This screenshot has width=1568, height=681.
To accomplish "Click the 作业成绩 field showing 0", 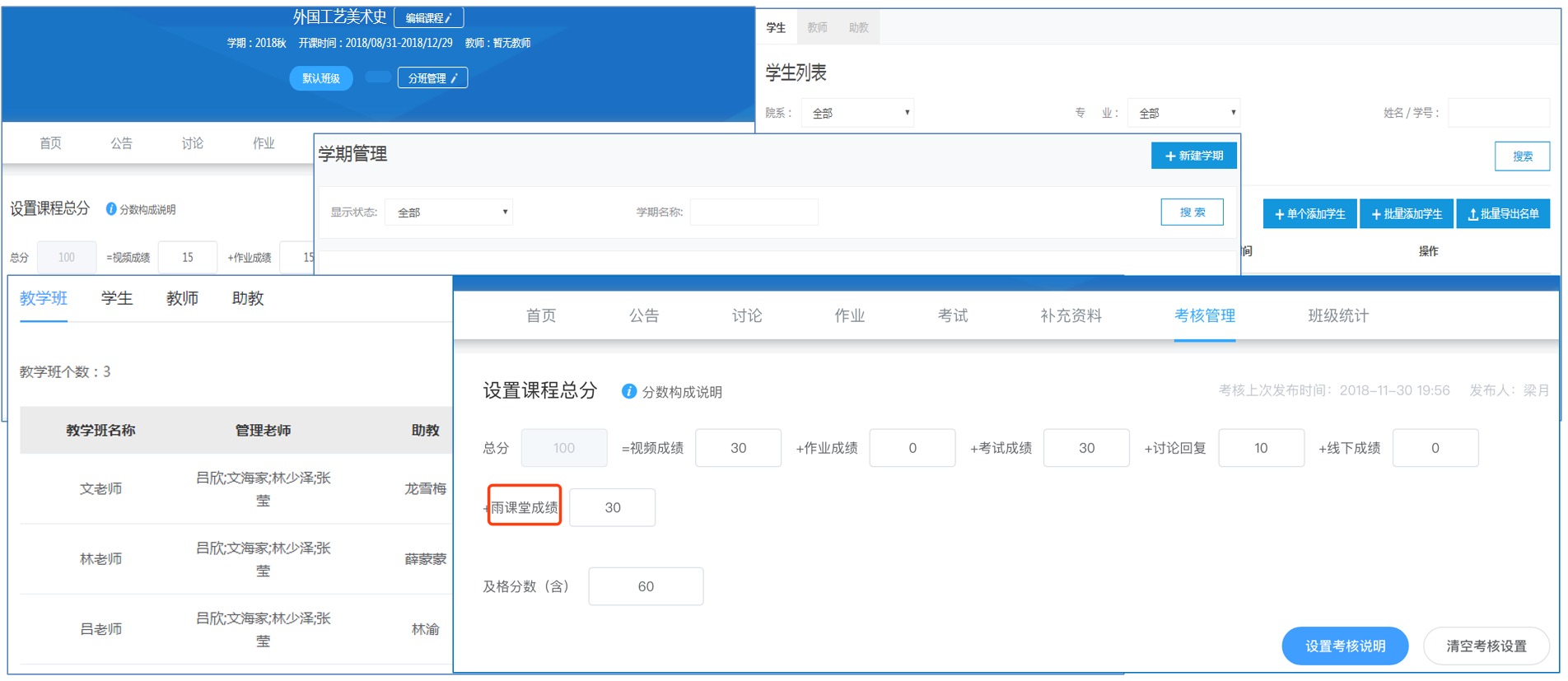I will tap(912, 448).
